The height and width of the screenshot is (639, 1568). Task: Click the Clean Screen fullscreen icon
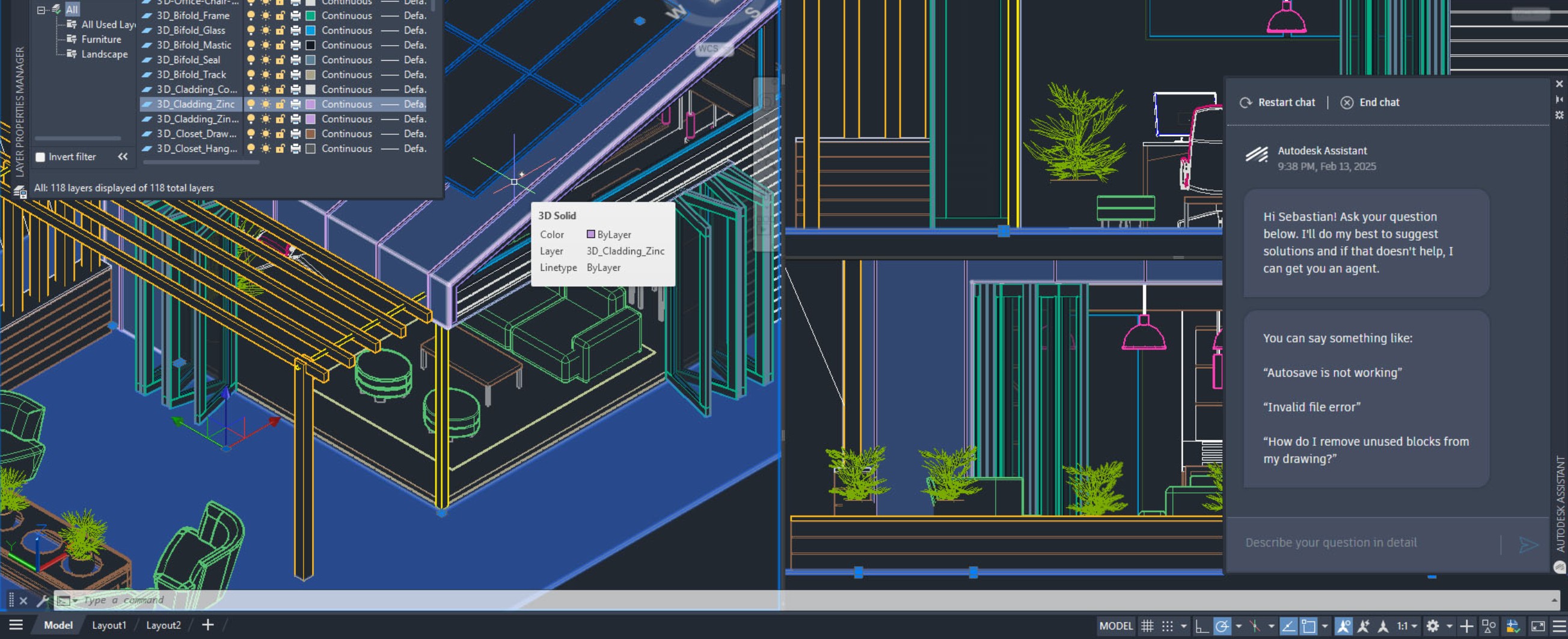(x=1537, y=626)
